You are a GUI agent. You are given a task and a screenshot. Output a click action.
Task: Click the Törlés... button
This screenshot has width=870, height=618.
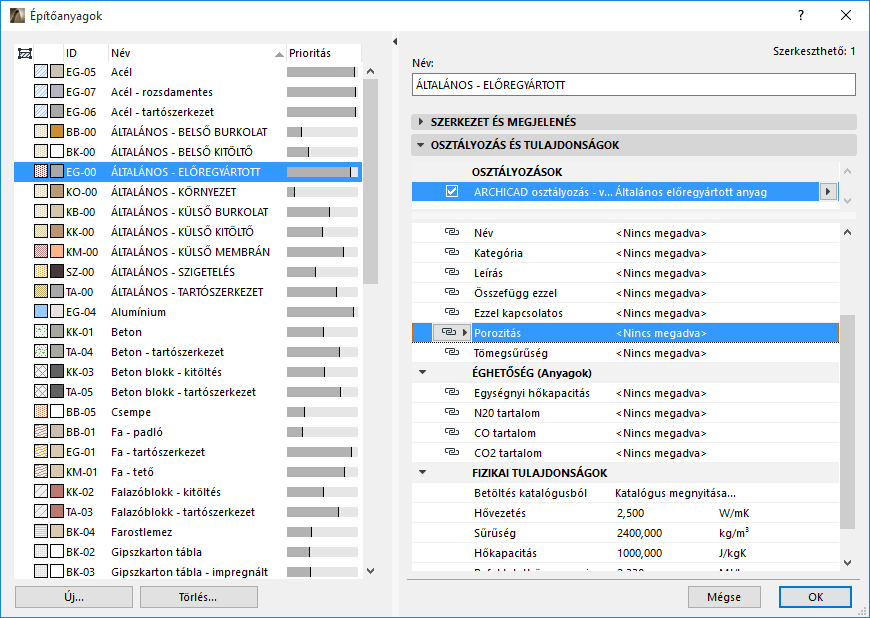coord(198,597)
